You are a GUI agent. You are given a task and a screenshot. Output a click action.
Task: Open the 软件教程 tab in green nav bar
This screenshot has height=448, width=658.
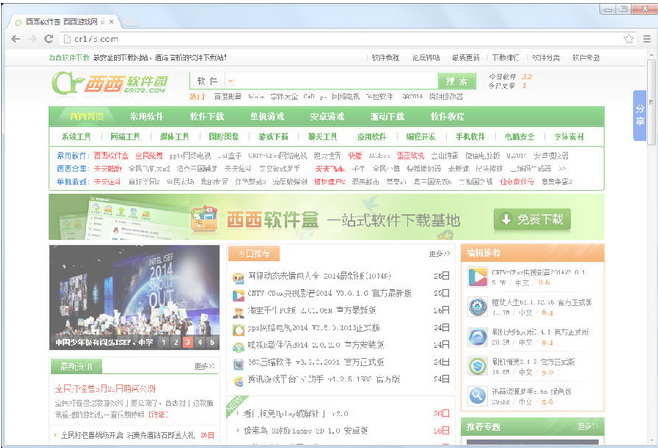pyautogui.click(x=447, y=116)
